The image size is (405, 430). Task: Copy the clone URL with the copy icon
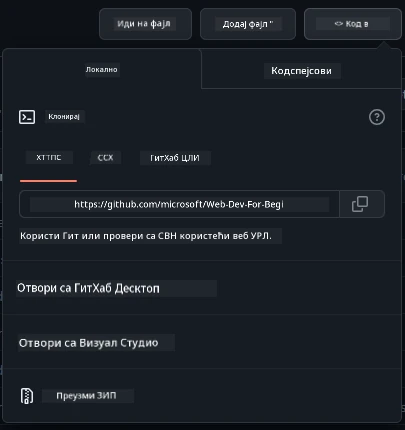pyautogui.click(x=362, y=204)
